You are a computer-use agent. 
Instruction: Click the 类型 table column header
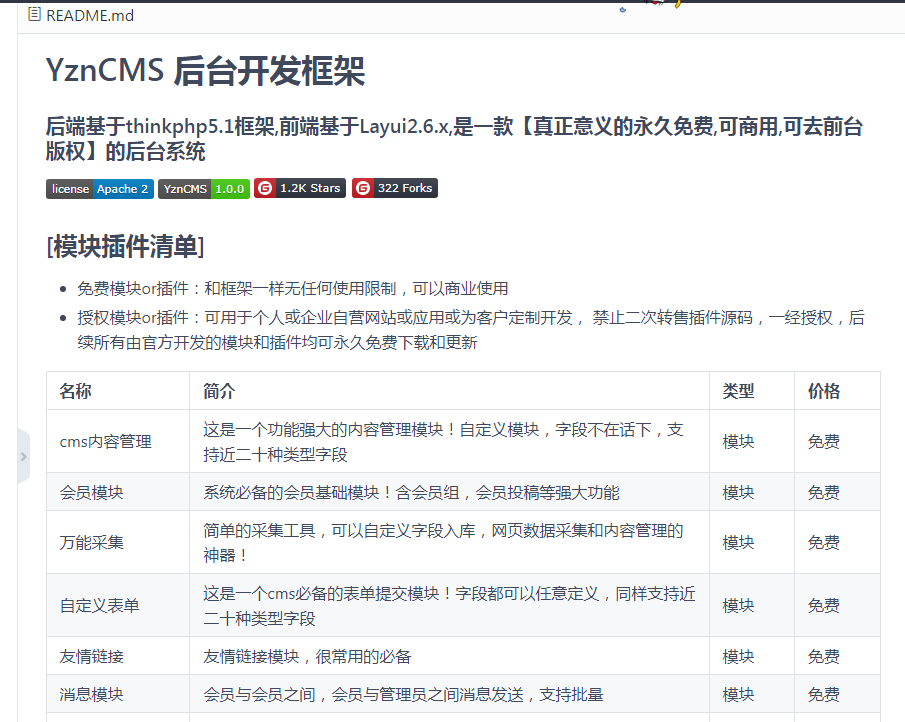(x=738, y=391)
